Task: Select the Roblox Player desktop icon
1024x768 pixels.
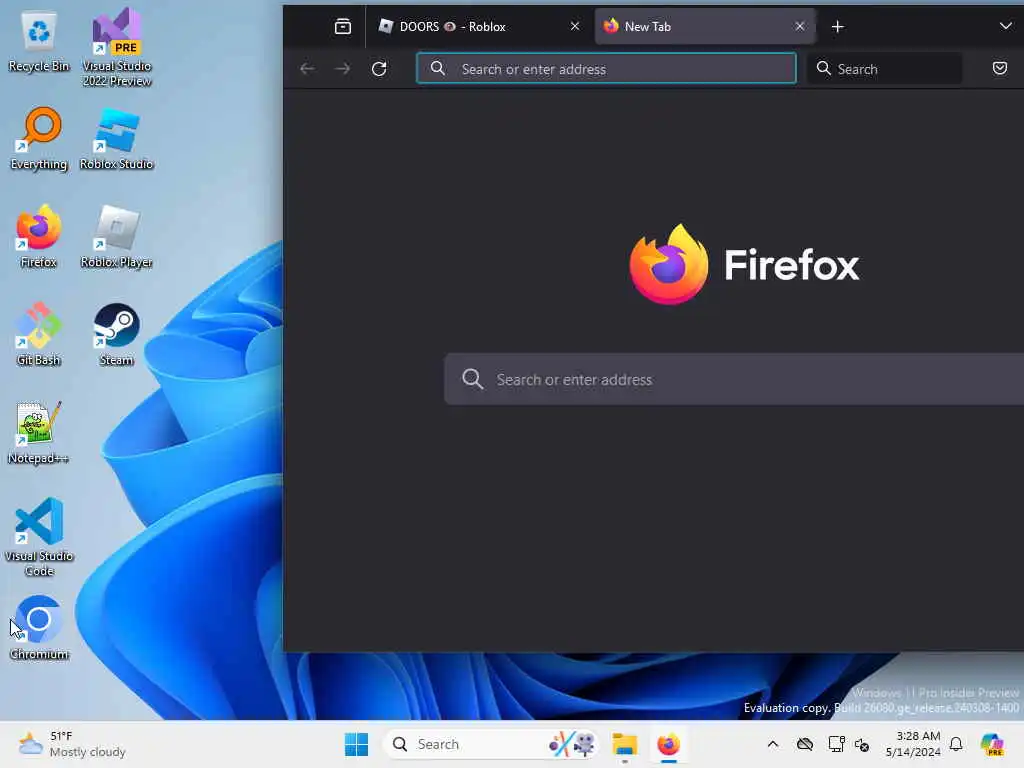Action: tap(116, 236)
